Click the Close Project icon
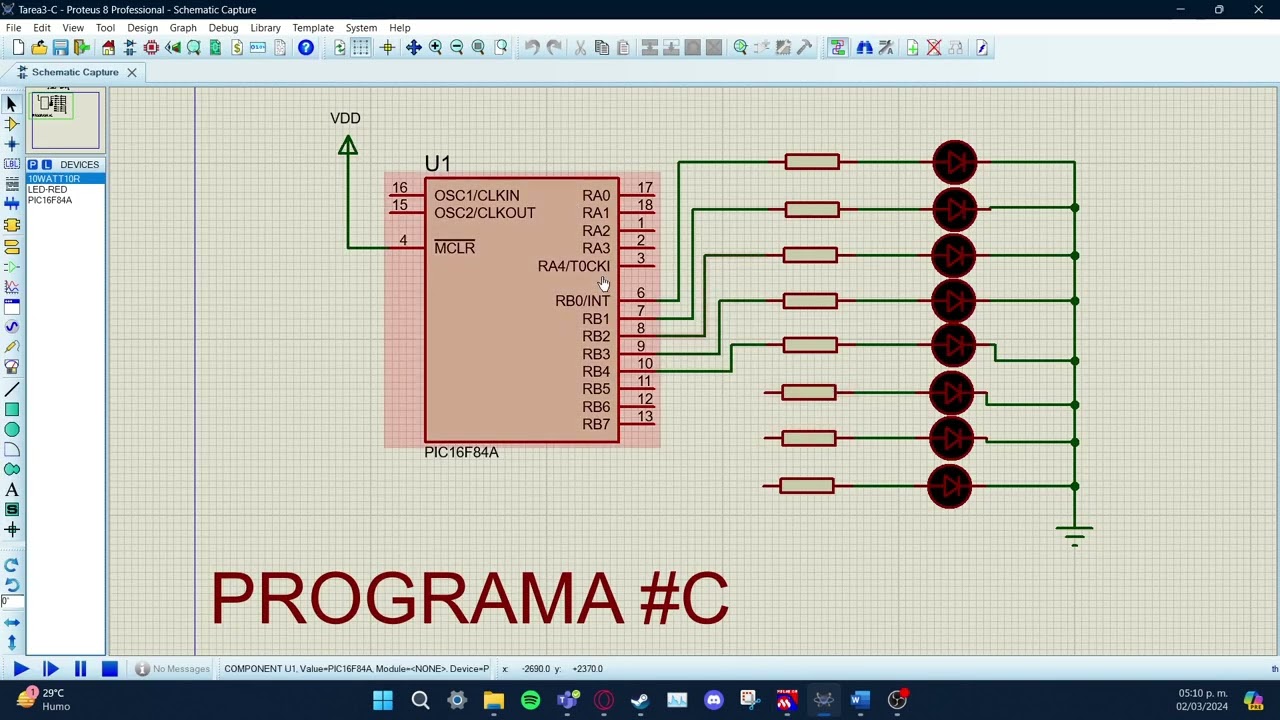This screenshot has width=1280, height=720. click(82, 48)
